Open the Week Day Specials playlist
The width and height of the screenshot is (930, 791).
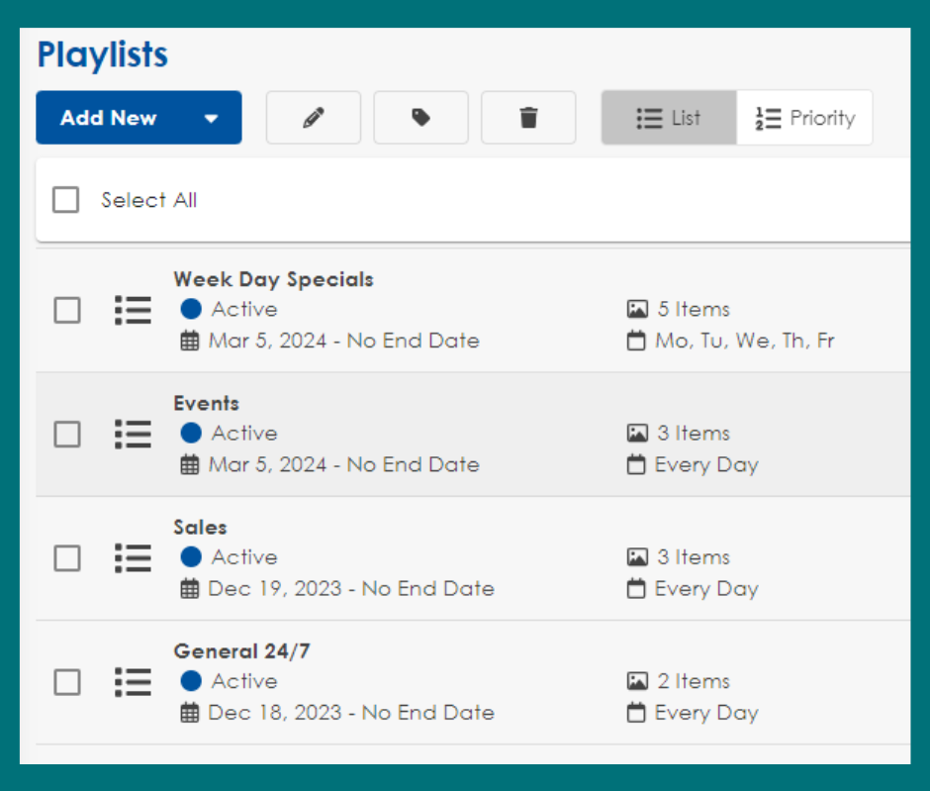(x=273, y=279)
